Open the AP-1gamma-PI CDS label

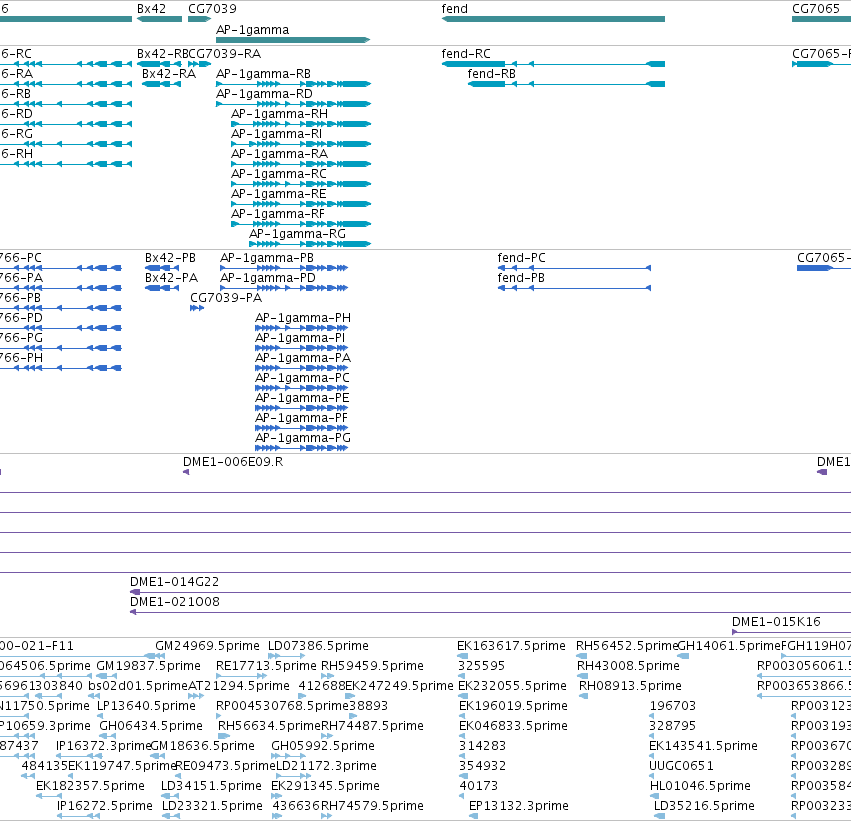click(x=300, y=338)
